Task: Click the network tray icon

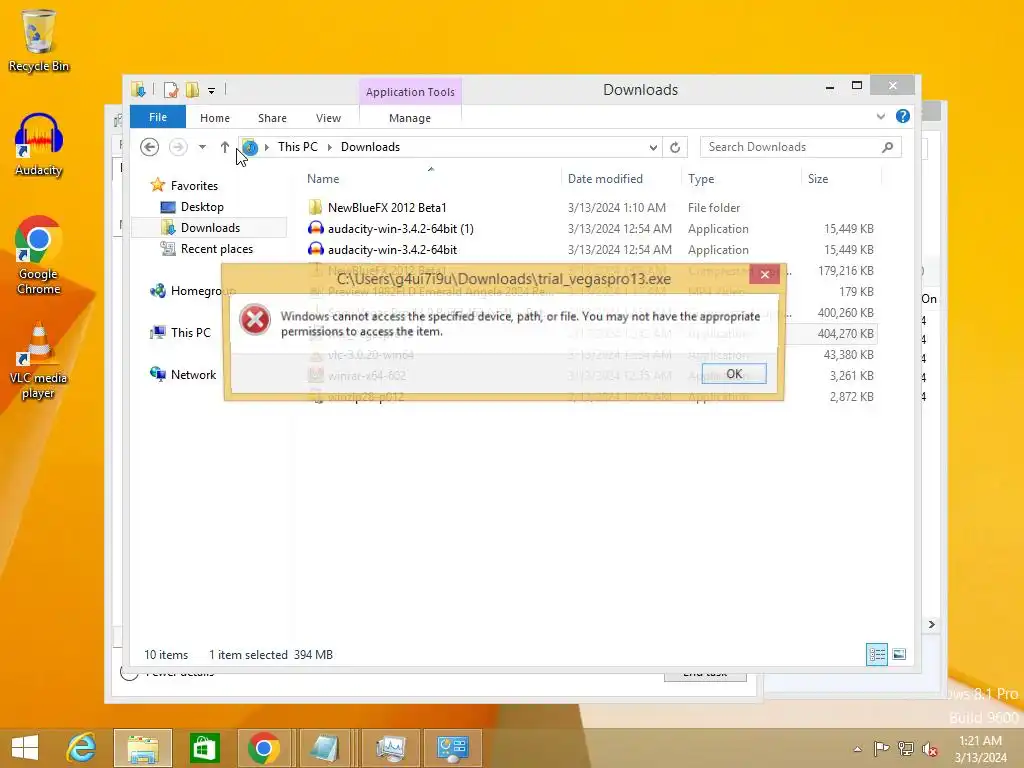Action: 905,748
